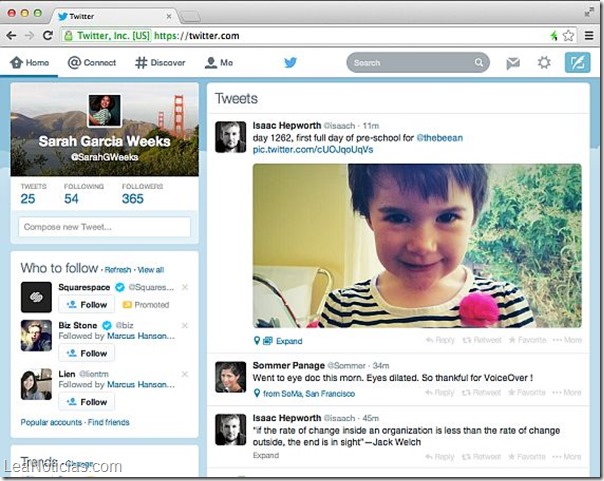Click Squarespace verified badge
This screenshot has width=604, height=481.
[120, 287]
